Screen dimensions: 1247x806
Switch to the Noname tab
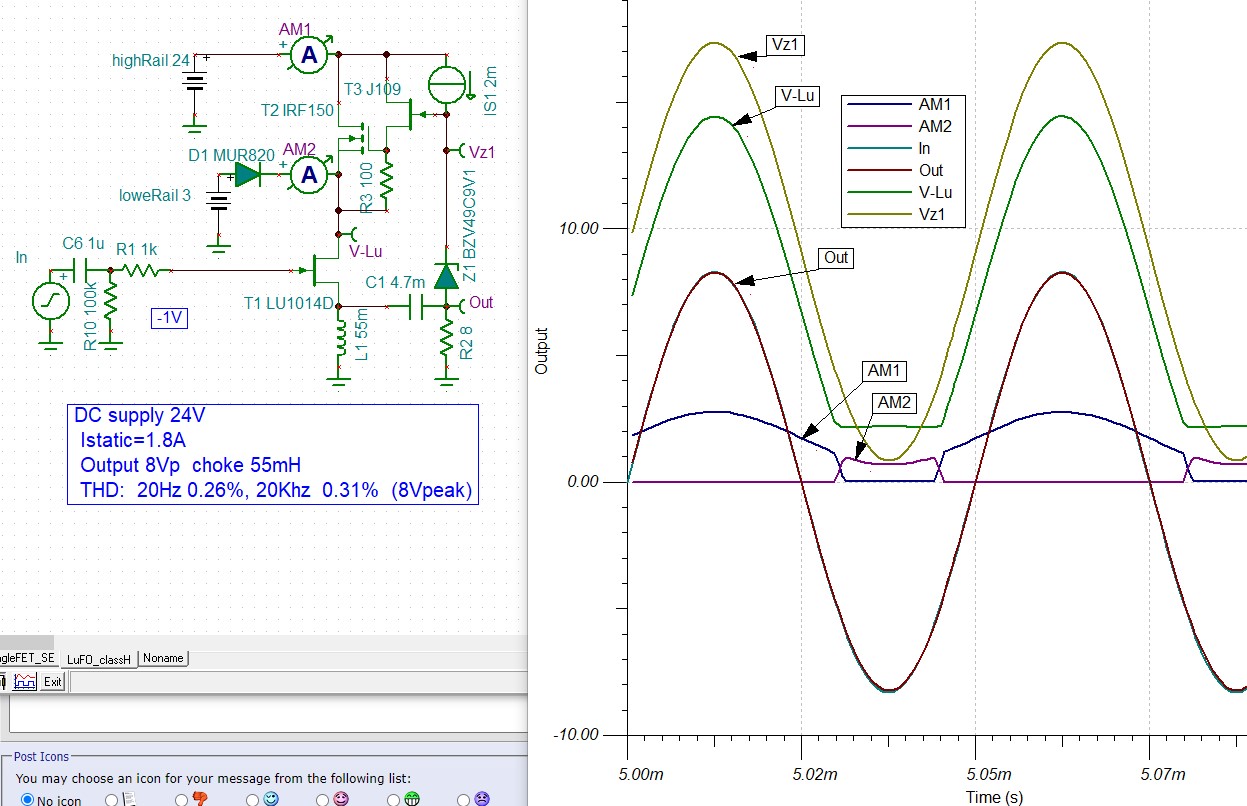163,659
